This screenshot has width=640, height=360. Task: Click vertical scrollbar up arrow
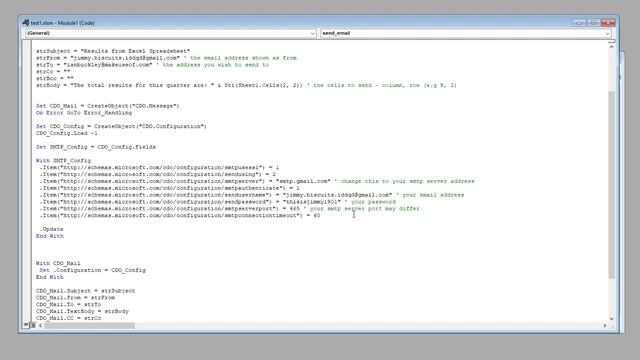coord(611,47)
